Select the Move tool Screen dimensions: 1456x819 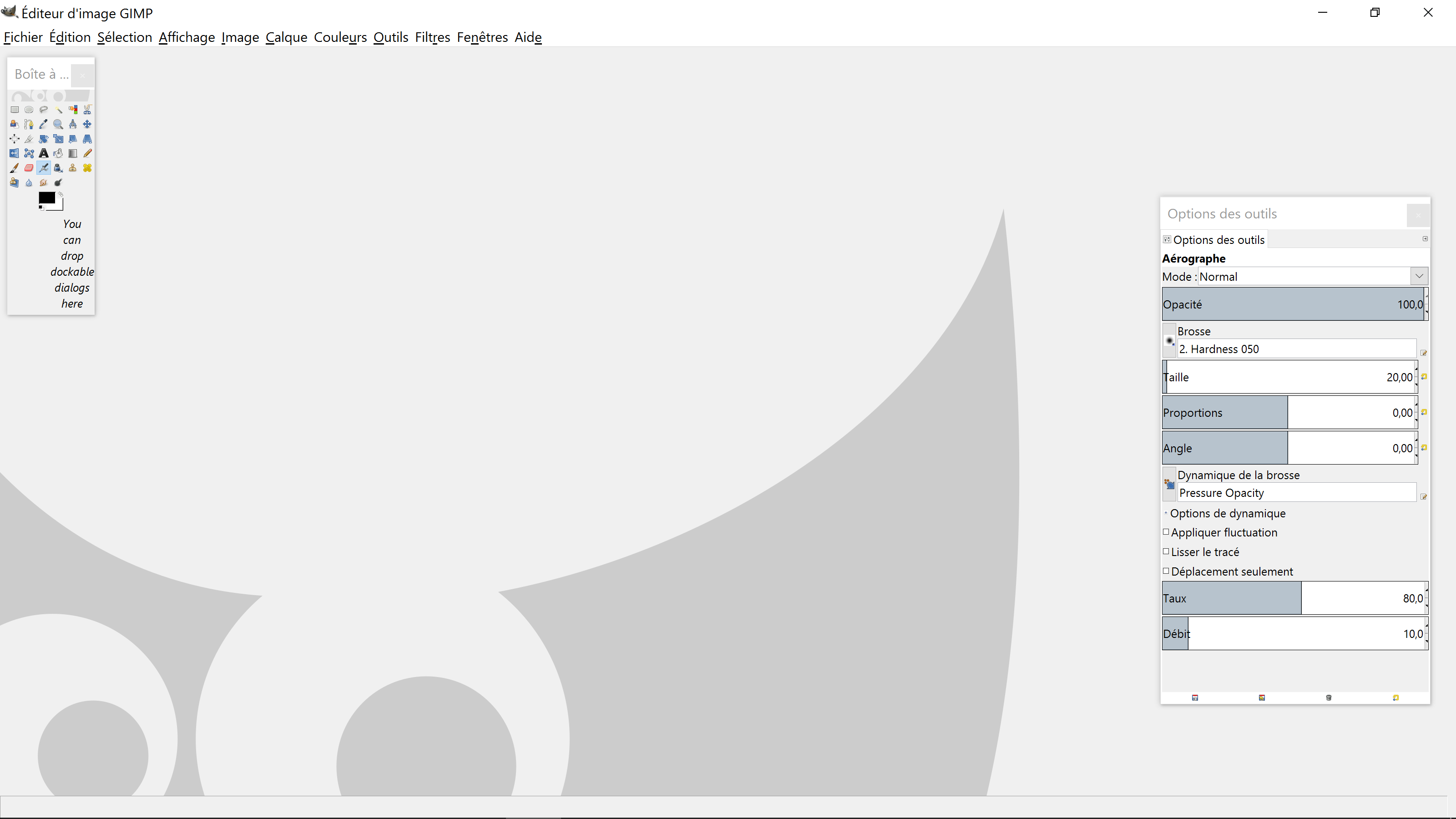(87, 124)
